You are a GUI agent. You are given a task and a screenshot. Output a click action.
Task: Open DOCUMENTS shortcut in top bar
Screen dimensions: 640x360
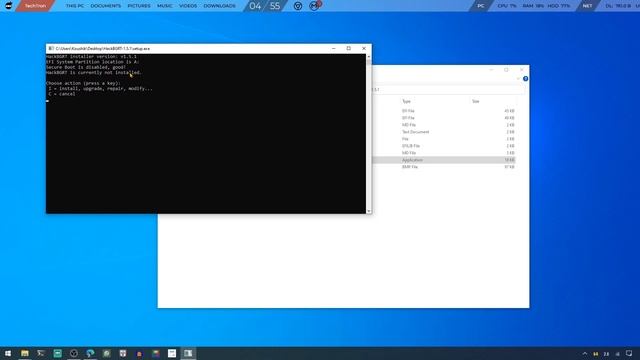coord(105,6)
